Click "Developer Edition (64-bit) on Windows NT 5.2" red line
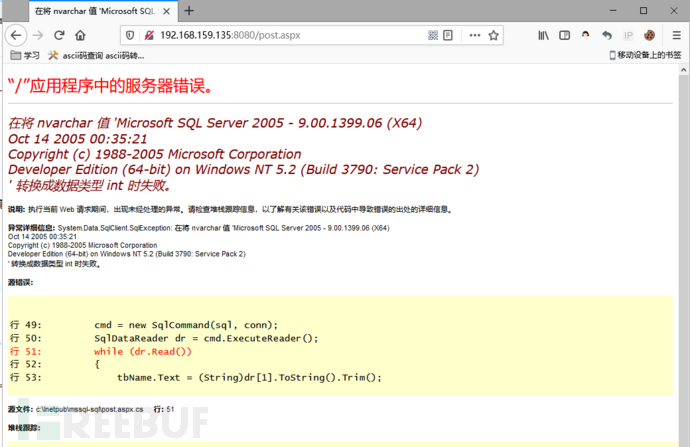This screenshot has height=447, width=690. [x=243, y=169]
